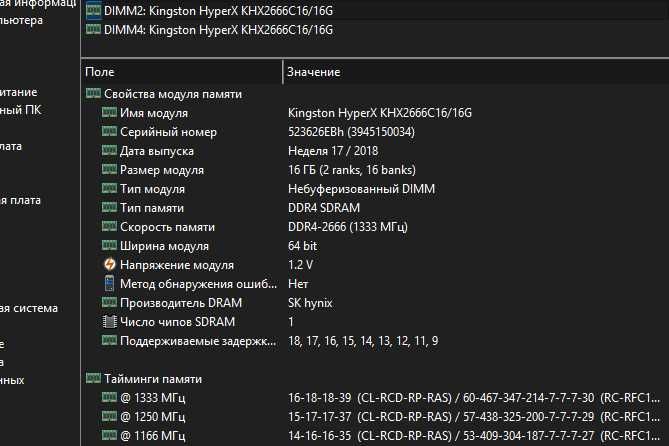669x446 pixels.
Task: Click the icon beside 'Имя модуля'
Action: [109, 112]
